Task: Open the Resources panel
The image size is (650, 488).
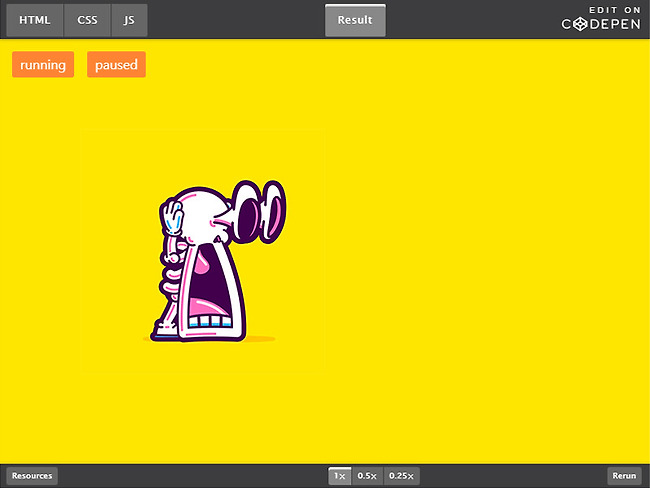Action: tap(32, 476)
